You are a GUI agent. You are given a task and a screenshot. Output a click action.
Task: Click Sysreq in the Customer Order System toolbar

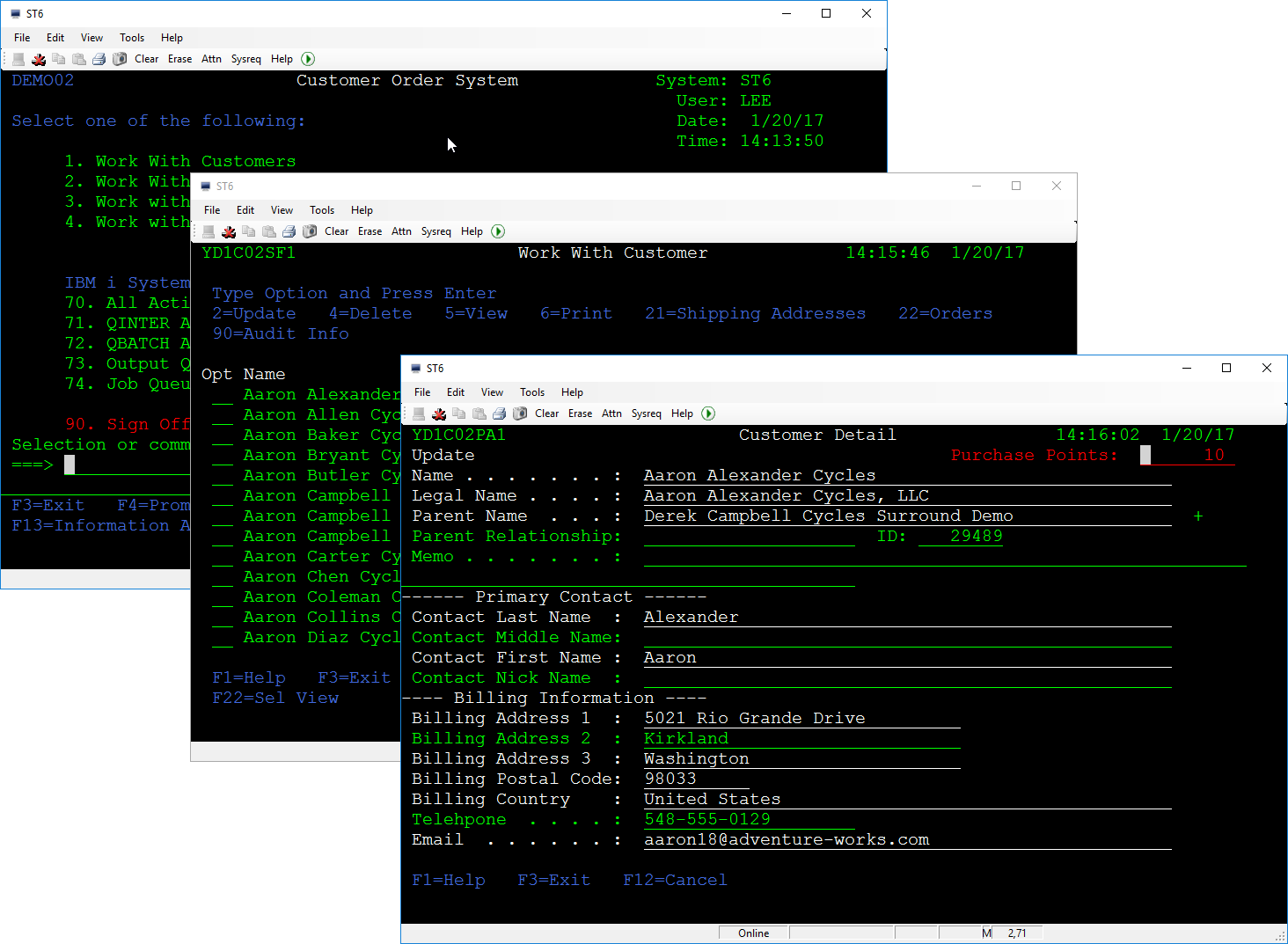coord(246,59)
